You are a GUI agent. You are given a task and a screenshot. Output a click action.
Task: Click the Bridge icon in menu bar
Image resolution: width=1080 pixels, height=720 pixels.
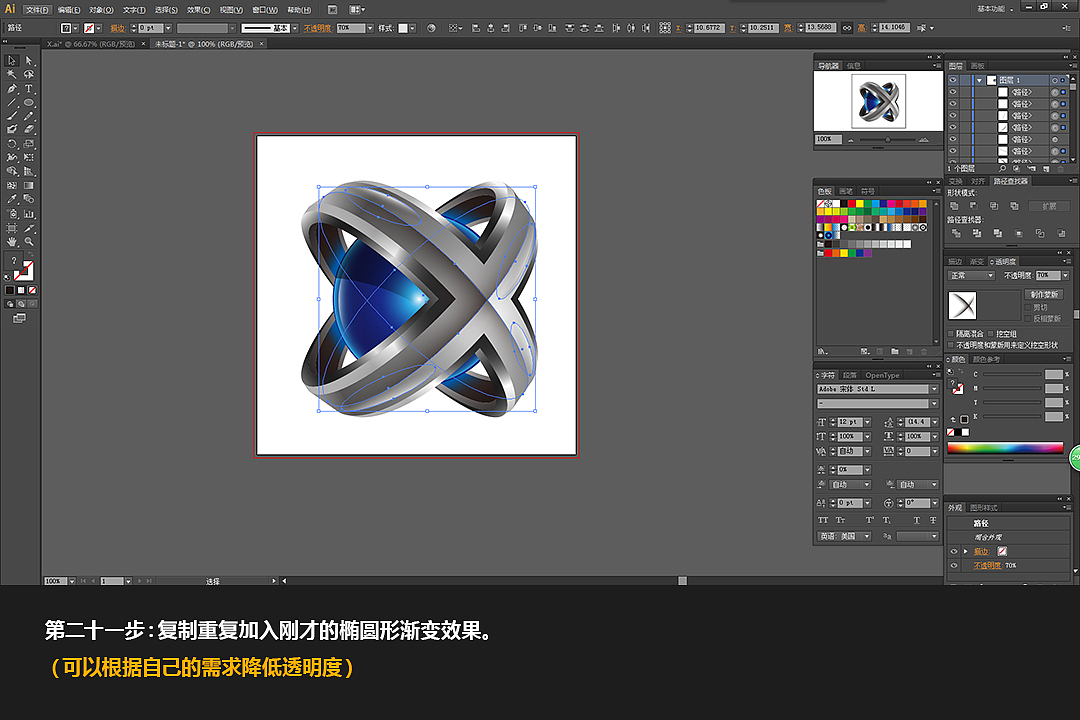click(x=333, y=10)
